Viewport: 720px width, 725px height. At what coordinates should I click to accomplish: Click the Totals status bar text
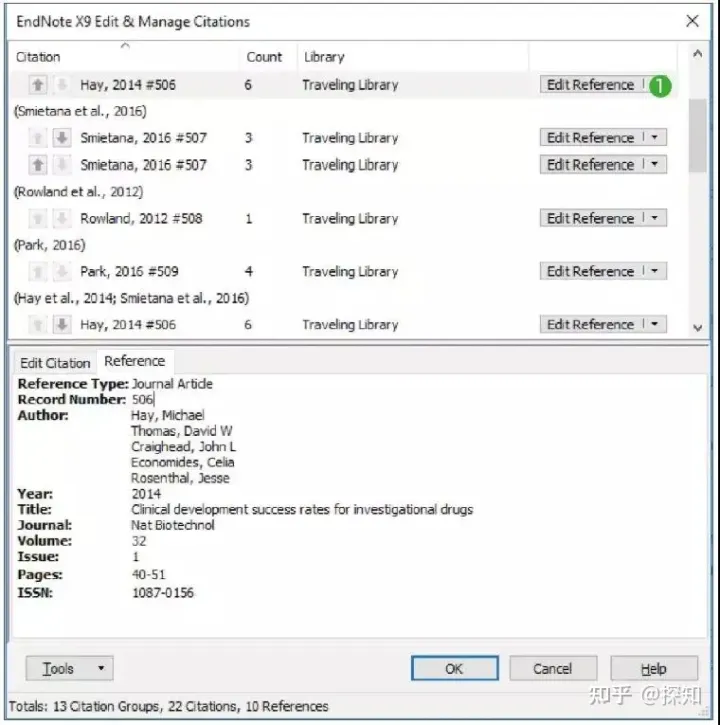(168, 707)
